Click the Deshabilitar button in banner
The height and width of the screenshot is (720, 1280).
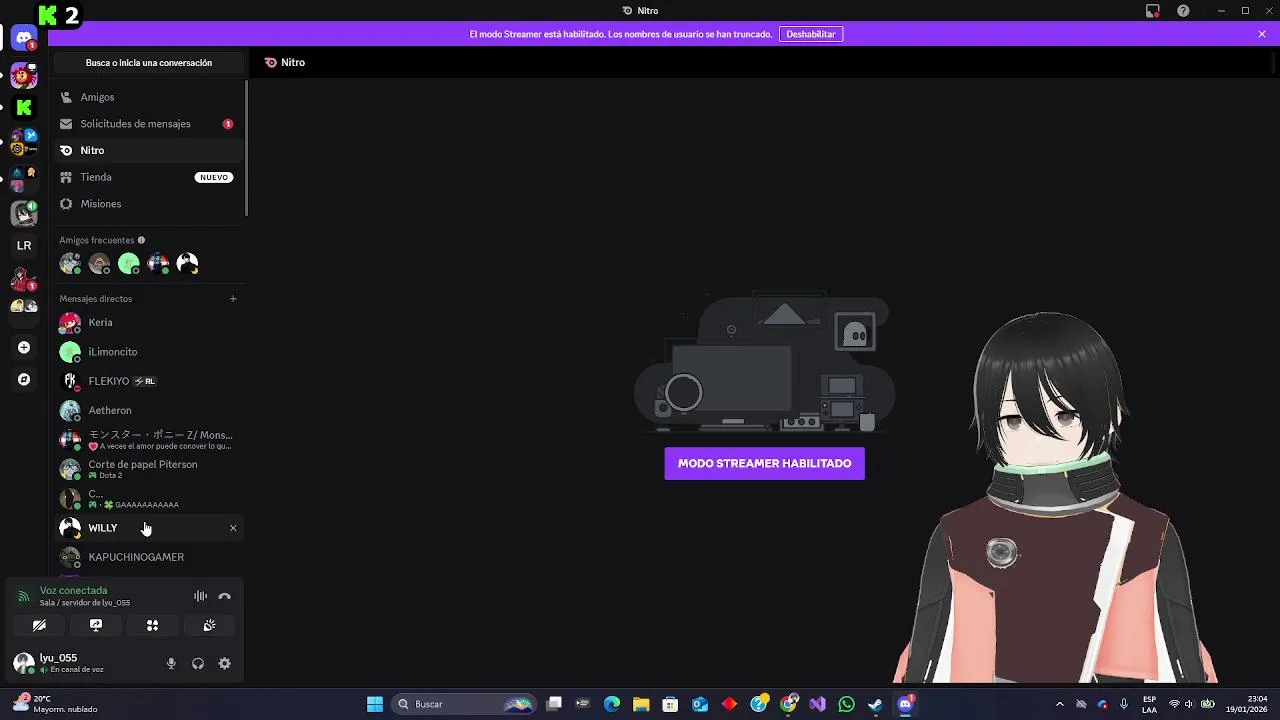pyautogui.click(x=811, y=34)
